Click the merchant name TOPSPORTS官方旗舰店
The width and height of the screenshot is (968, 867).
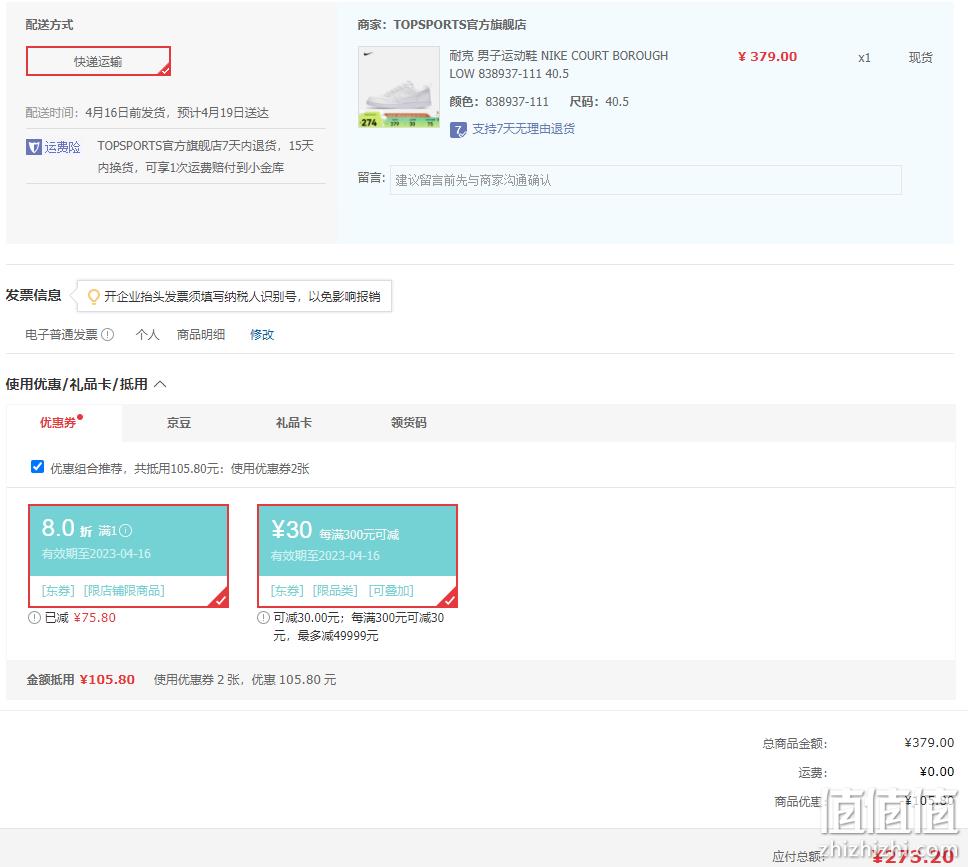460,25
